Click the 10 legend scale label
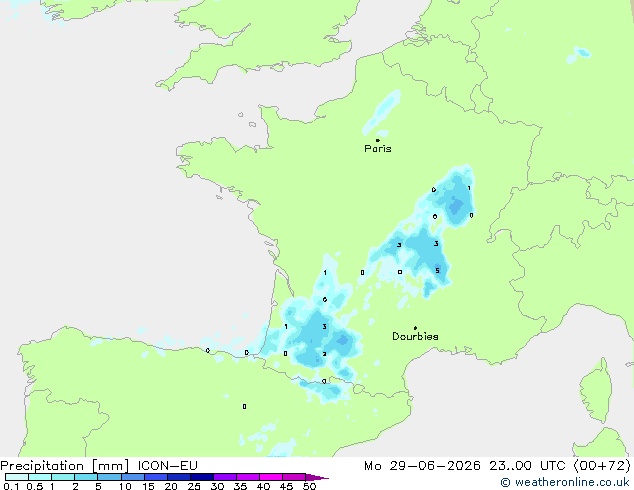The height and width of the screenshot is (490, 634). [x=125, y=486]
